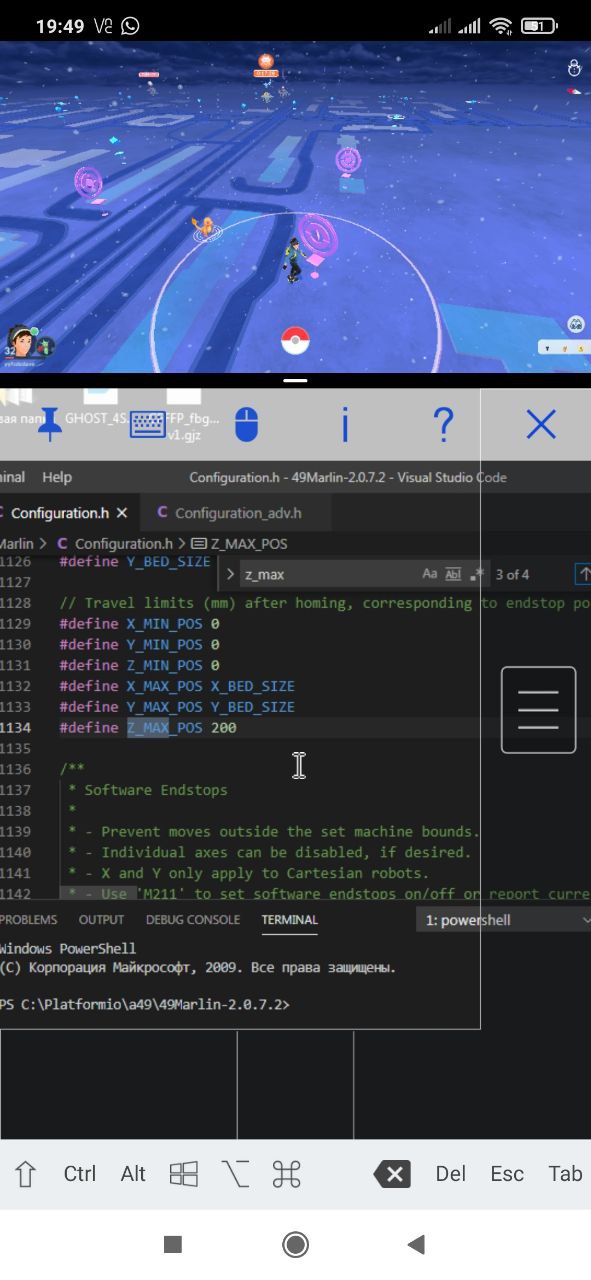Click '#define Y_MAX_POS Y_BED_SIZE' line
The width and height of the screenshot is (591, 1280).
(x=177, y=707)
